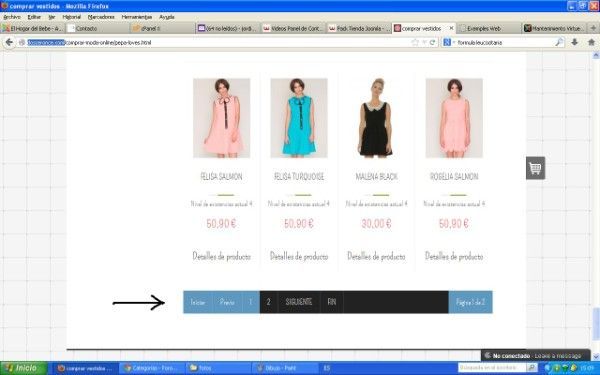Select page 1 in pagination

(251, 302)
